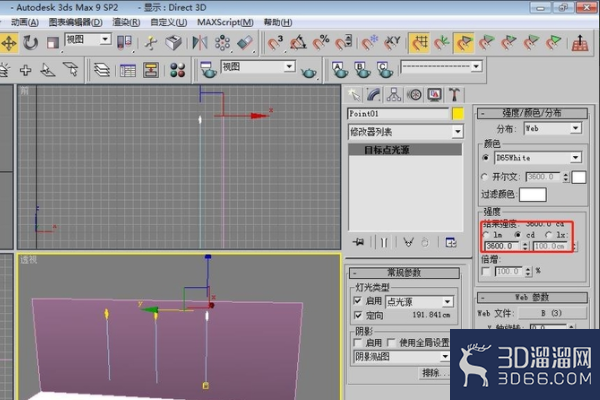Open the D65White color preset dropdown
Viewport: 600px width, 400px height.
pyautogui.click(x=538, y=157)
